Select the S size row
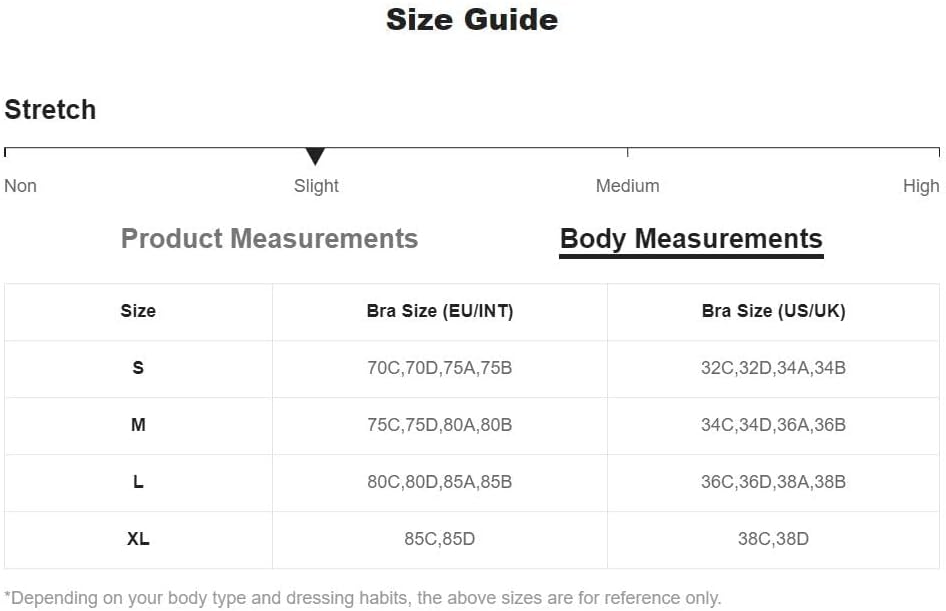This screenshot has width=946, height=611. 472,369
